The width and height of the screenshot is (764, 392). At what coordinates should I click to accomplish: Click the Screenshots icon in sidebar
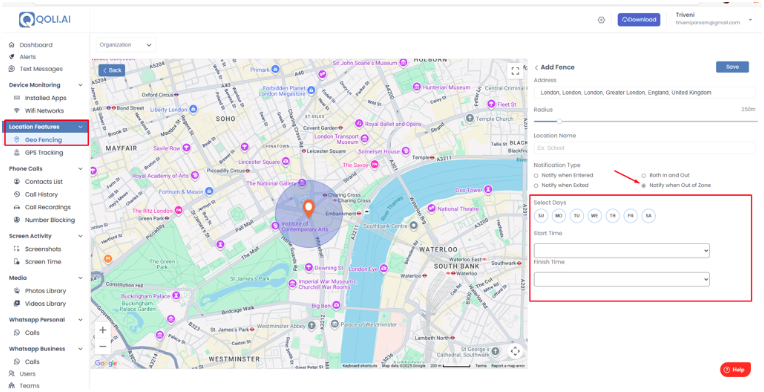coord(17,249)
